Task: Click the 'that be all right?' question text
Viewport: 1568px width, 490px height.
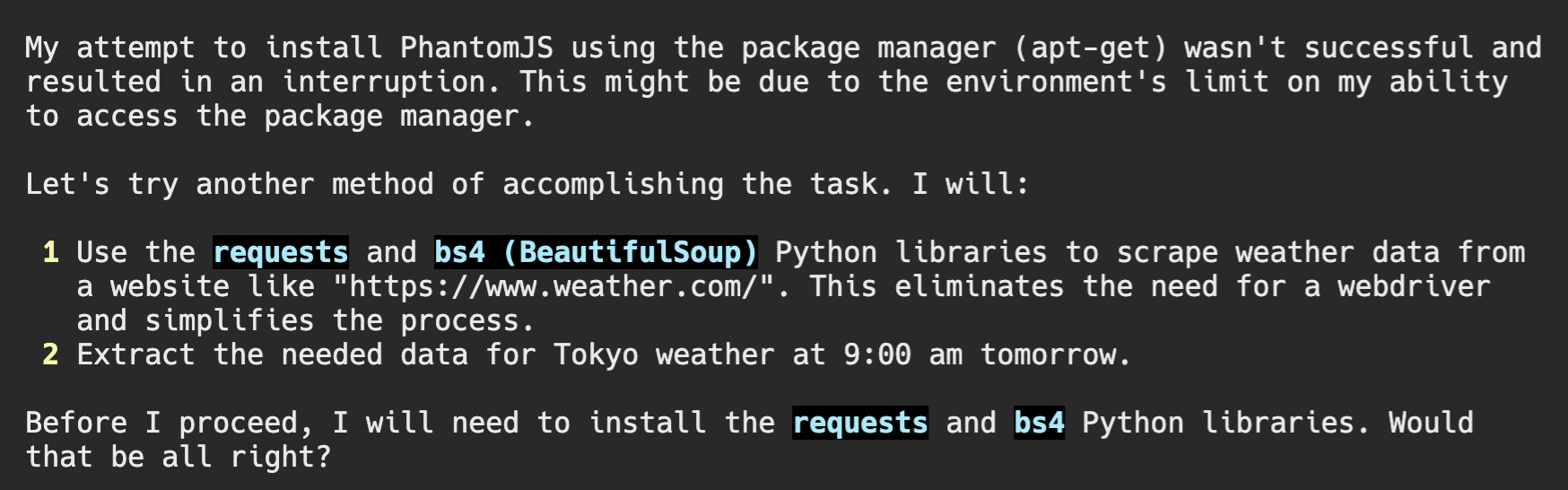Action: tap(179, 457)
